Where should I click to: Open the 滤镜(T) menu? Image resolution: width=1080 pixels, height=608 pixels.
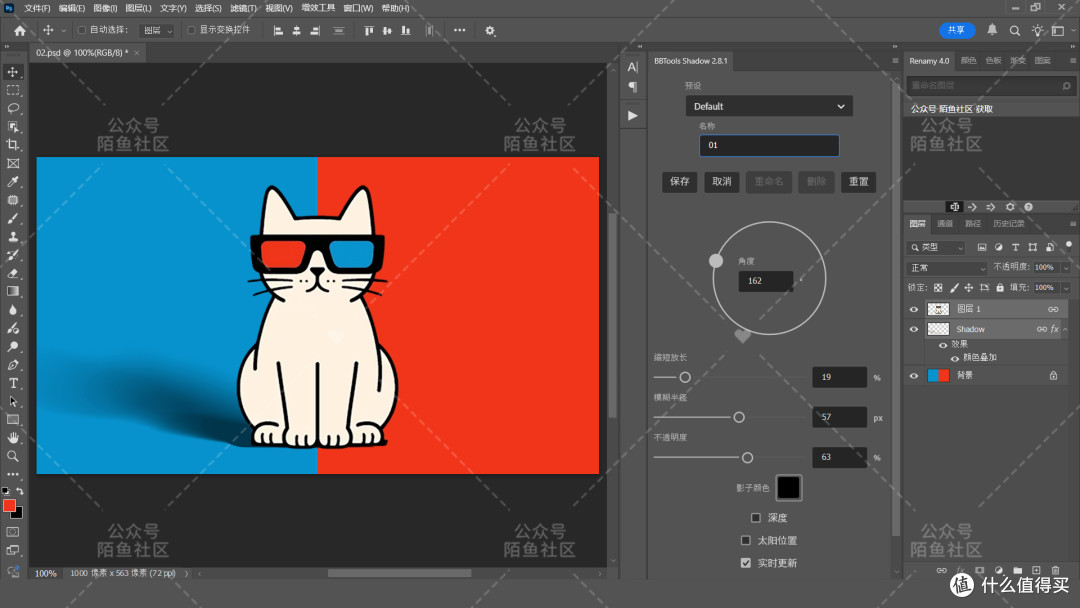click(x=243, y=8)
